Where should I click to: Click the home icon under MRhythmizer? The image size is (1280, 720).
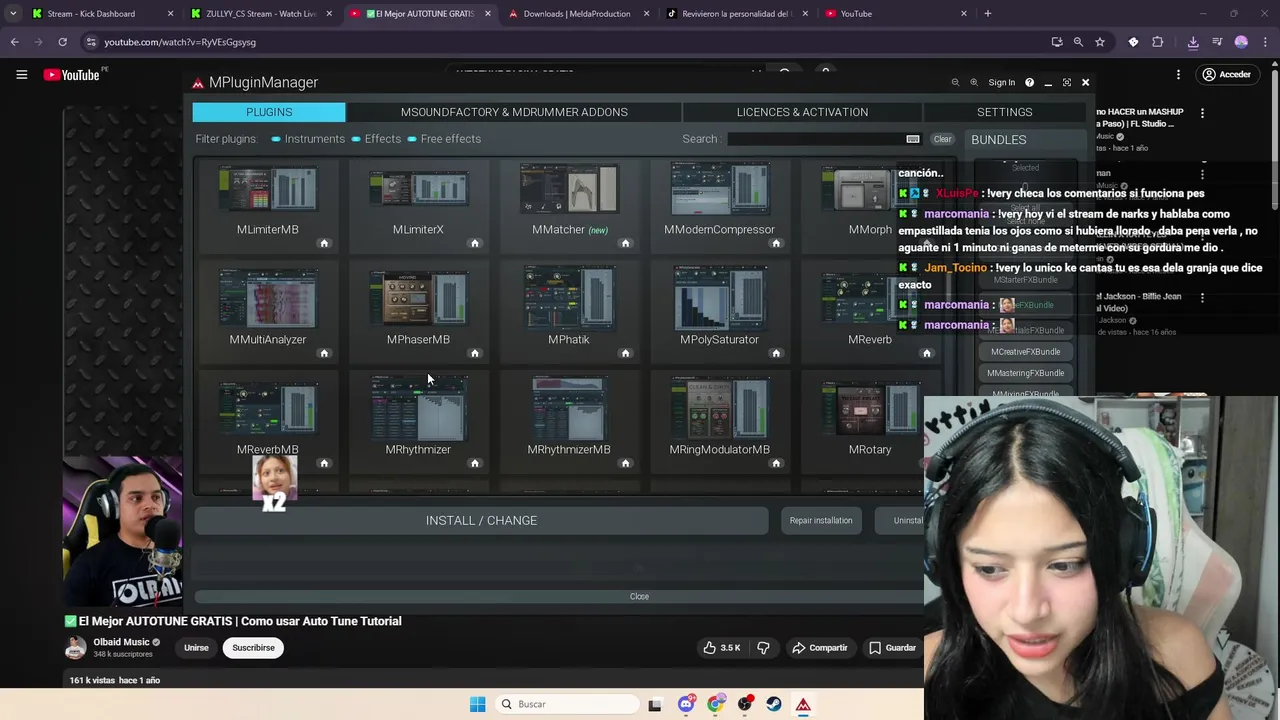475,463
